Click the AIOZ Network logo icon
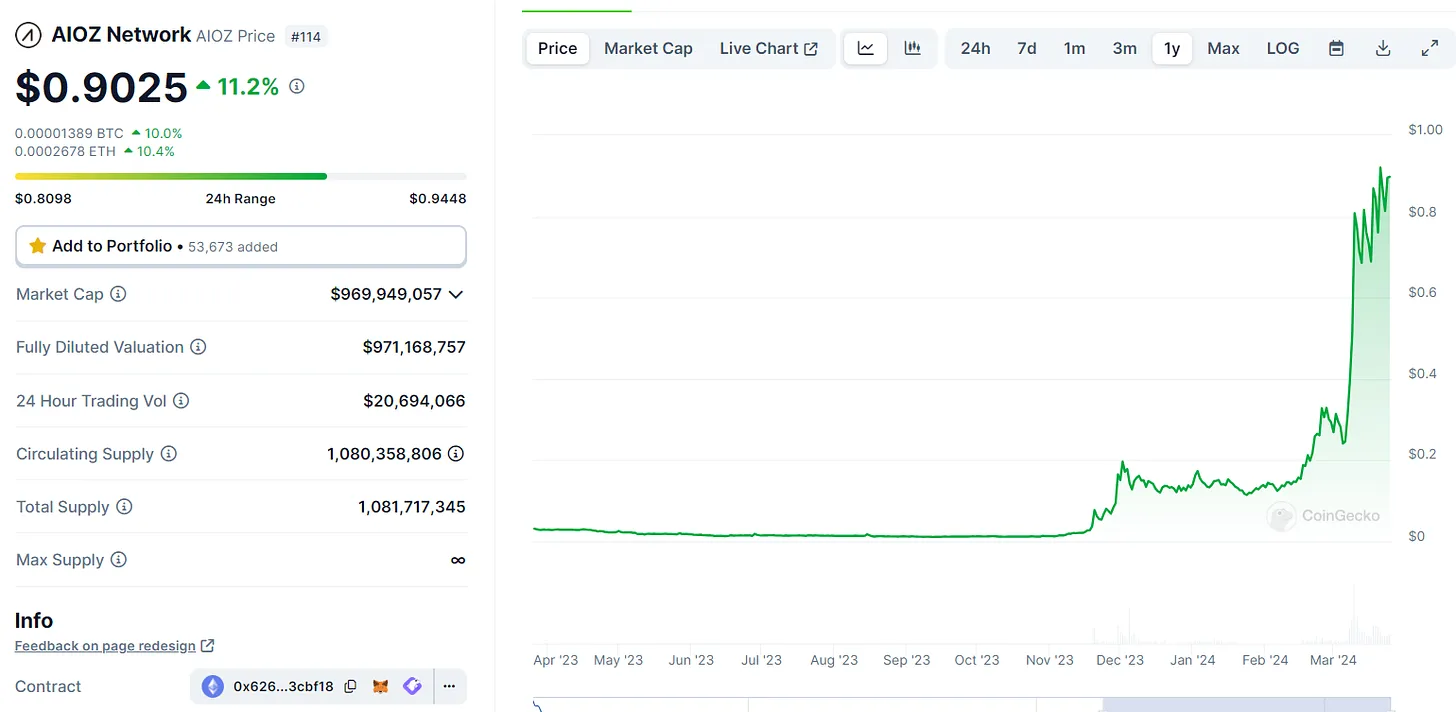Image resolution: width=1456 pixels, height=712 pixels. click(28, 35)
